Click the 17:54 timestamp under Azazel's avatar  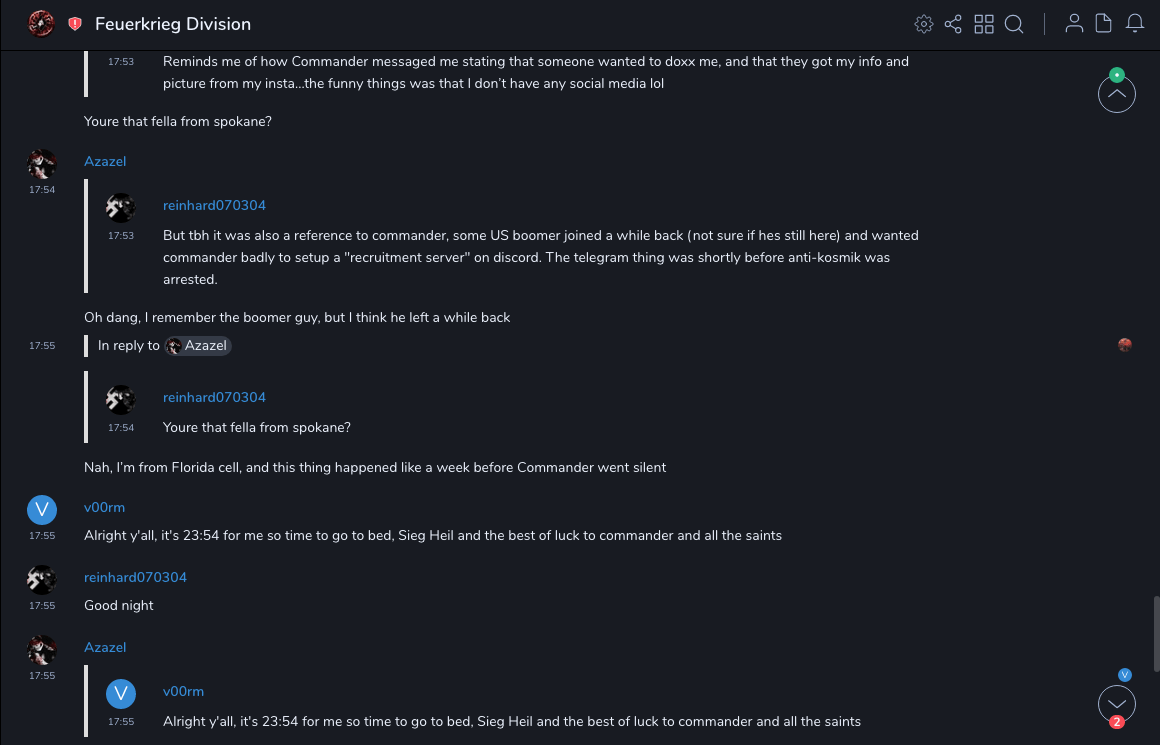click(42, 189)
